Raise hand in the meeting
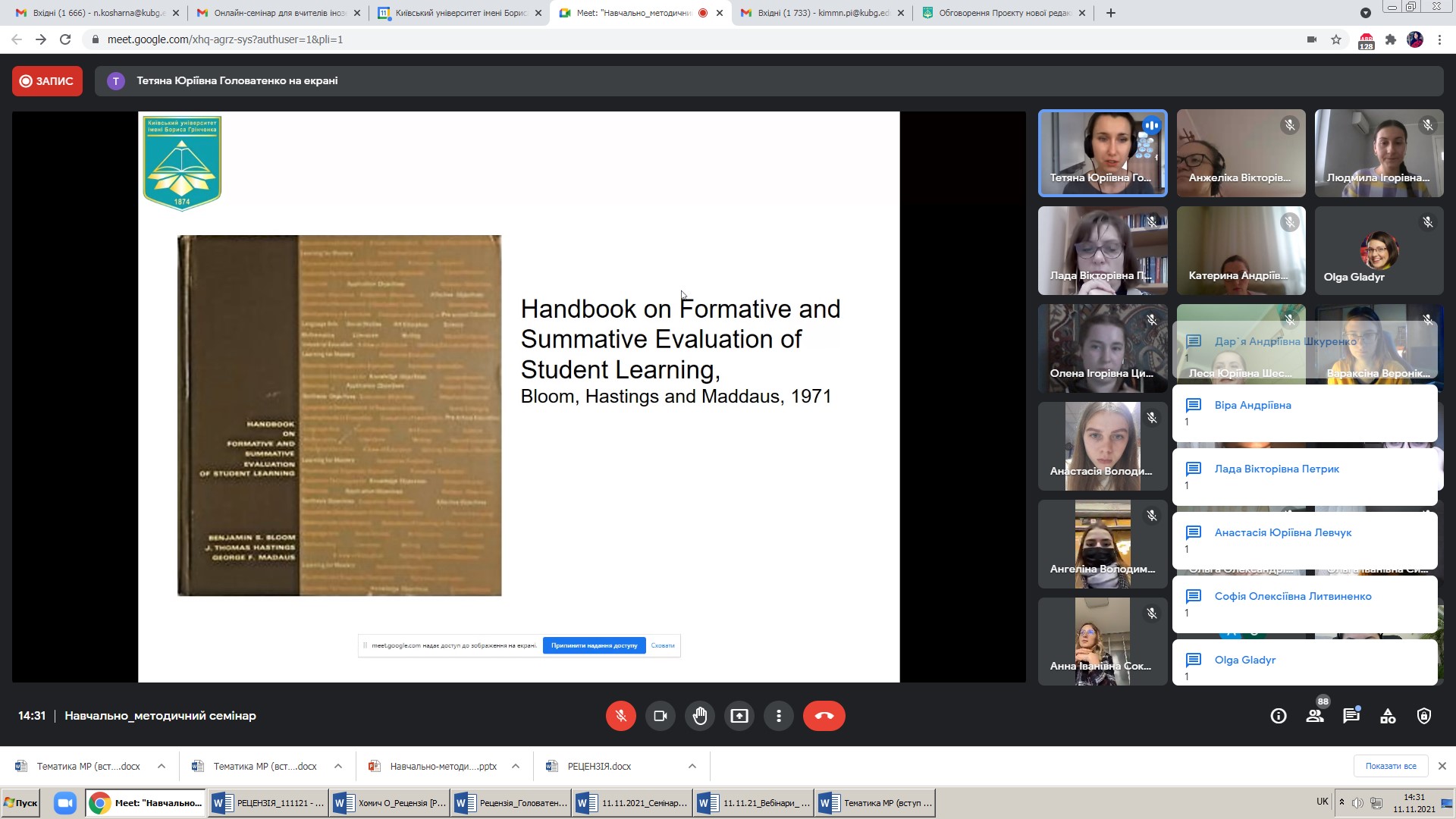Viewport: 1456px width, 819px height. [699, 716]
